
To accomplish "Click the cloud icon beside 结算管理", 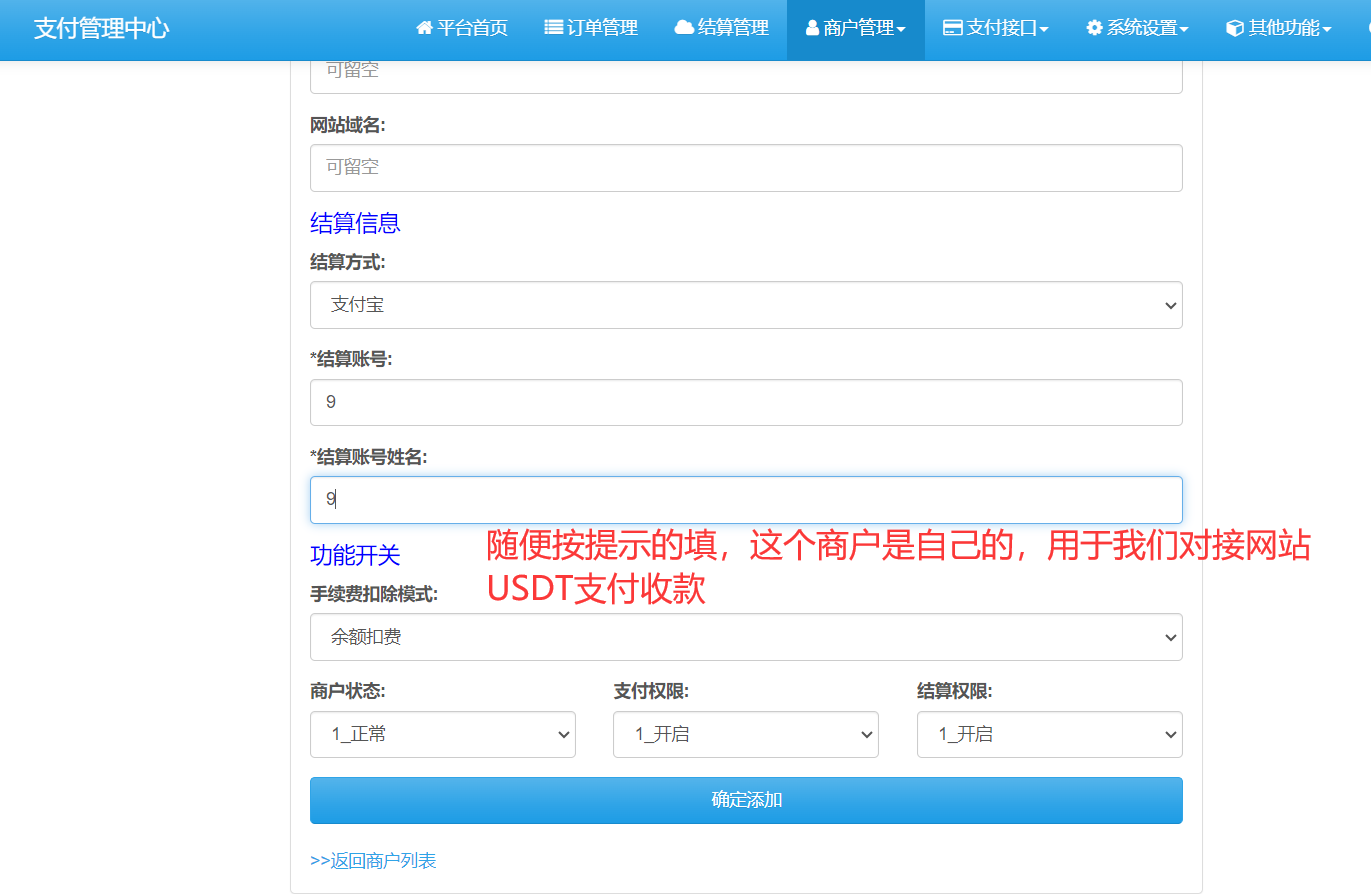I will (x=684, y=28).
